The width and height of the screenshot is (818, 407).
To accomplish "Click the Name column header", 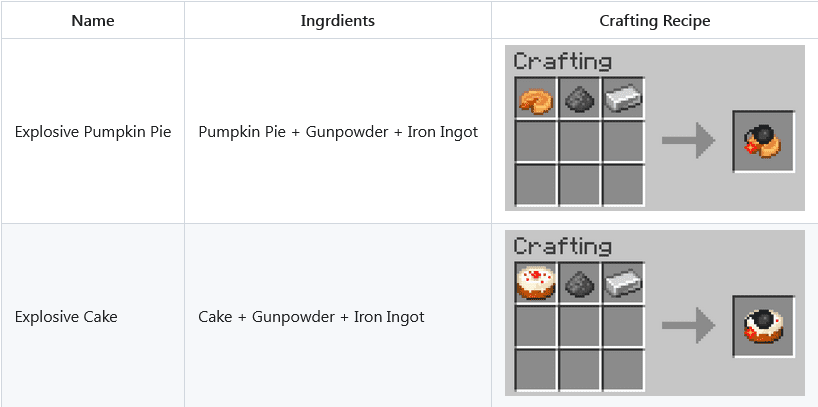I will click(93, 20).
